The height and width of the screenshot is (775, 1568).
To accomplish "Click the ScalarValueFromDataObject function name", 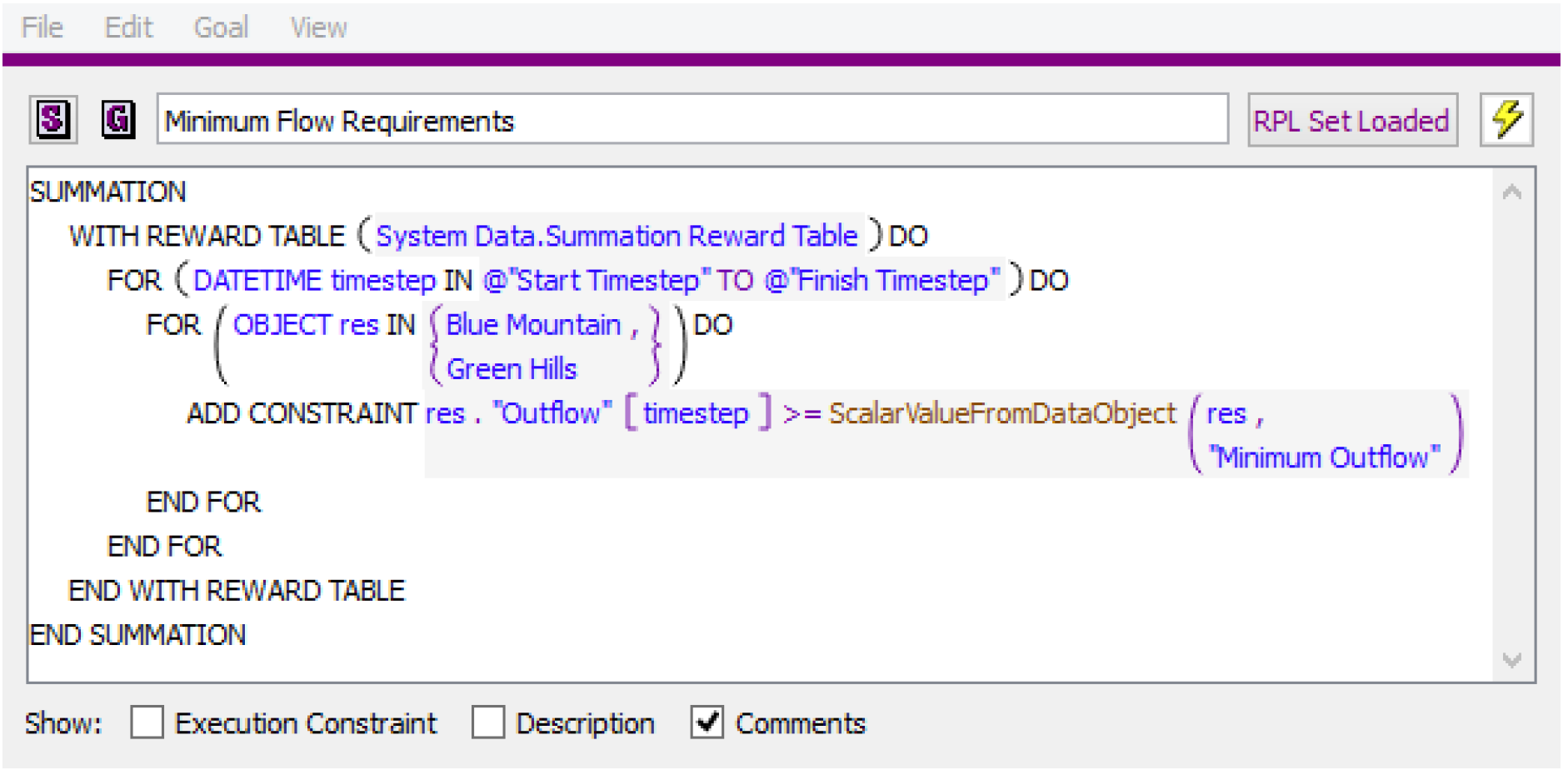I will [1002, 413].
